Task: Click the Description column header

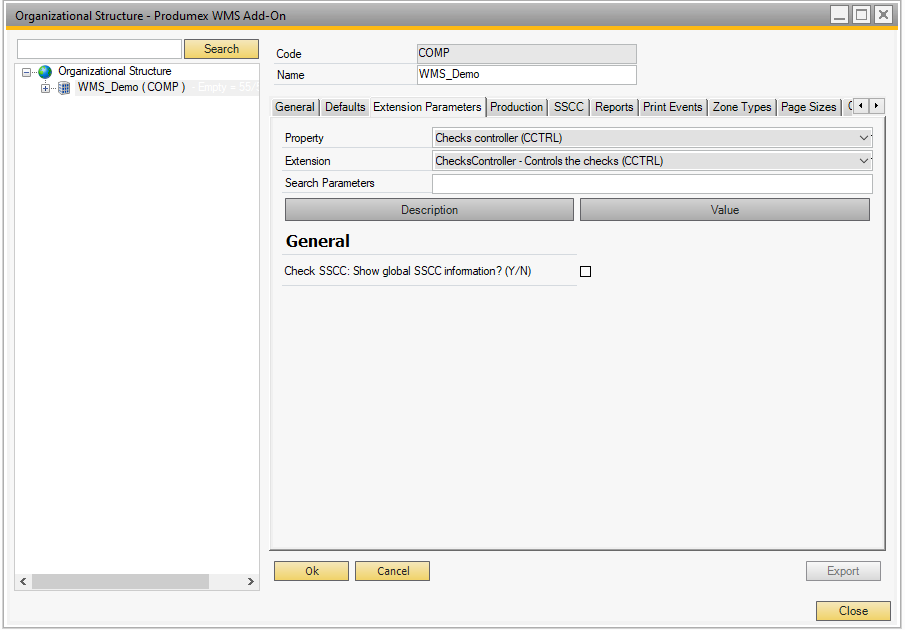Action: 429,210
